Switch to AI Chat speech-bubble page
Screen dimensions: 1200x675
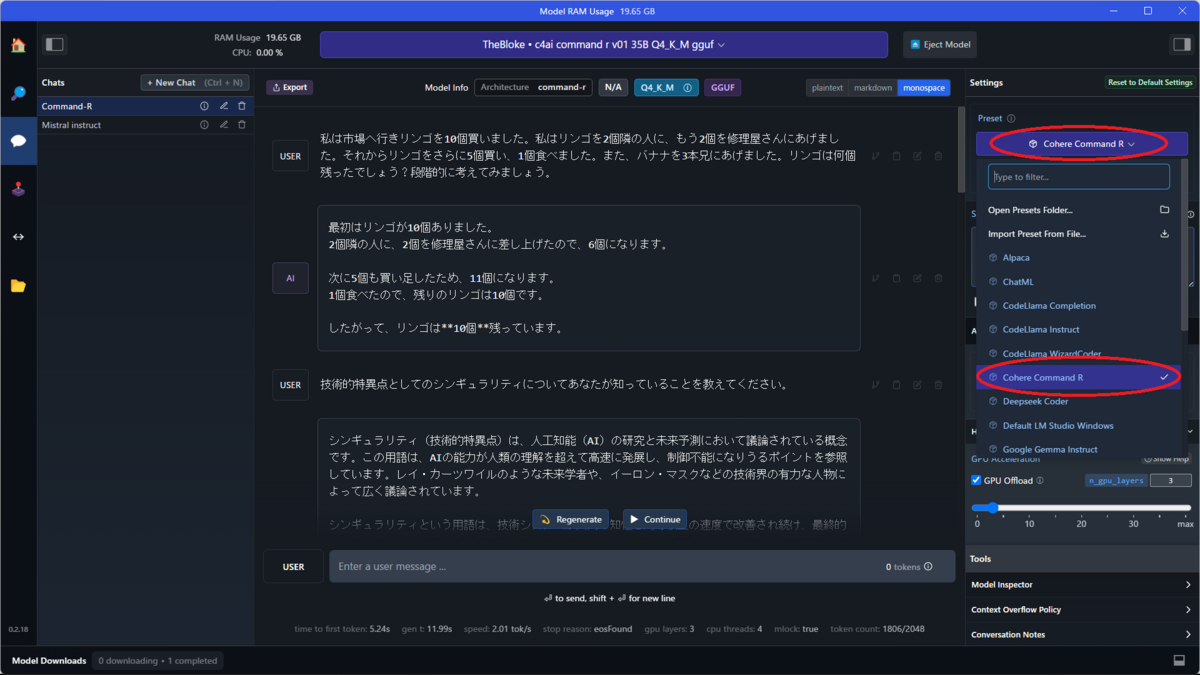18,141
